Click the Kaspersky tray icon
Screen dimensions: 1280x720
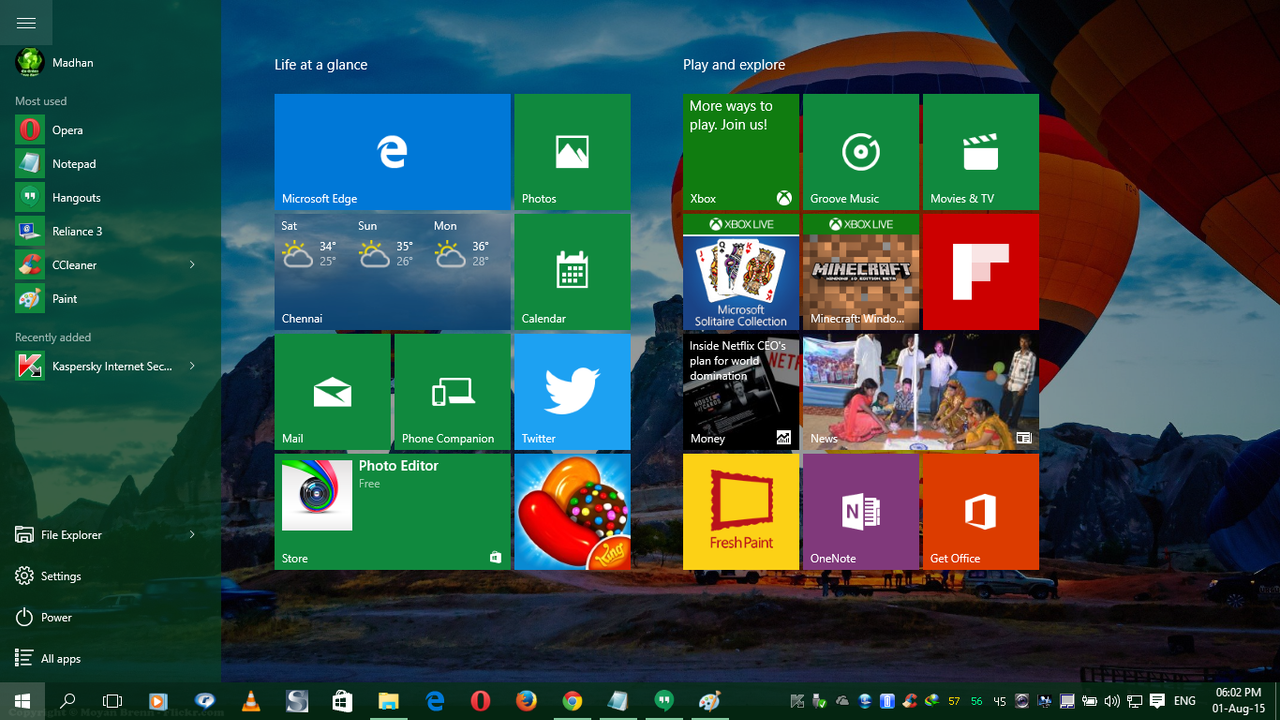[x=797, y=701]
